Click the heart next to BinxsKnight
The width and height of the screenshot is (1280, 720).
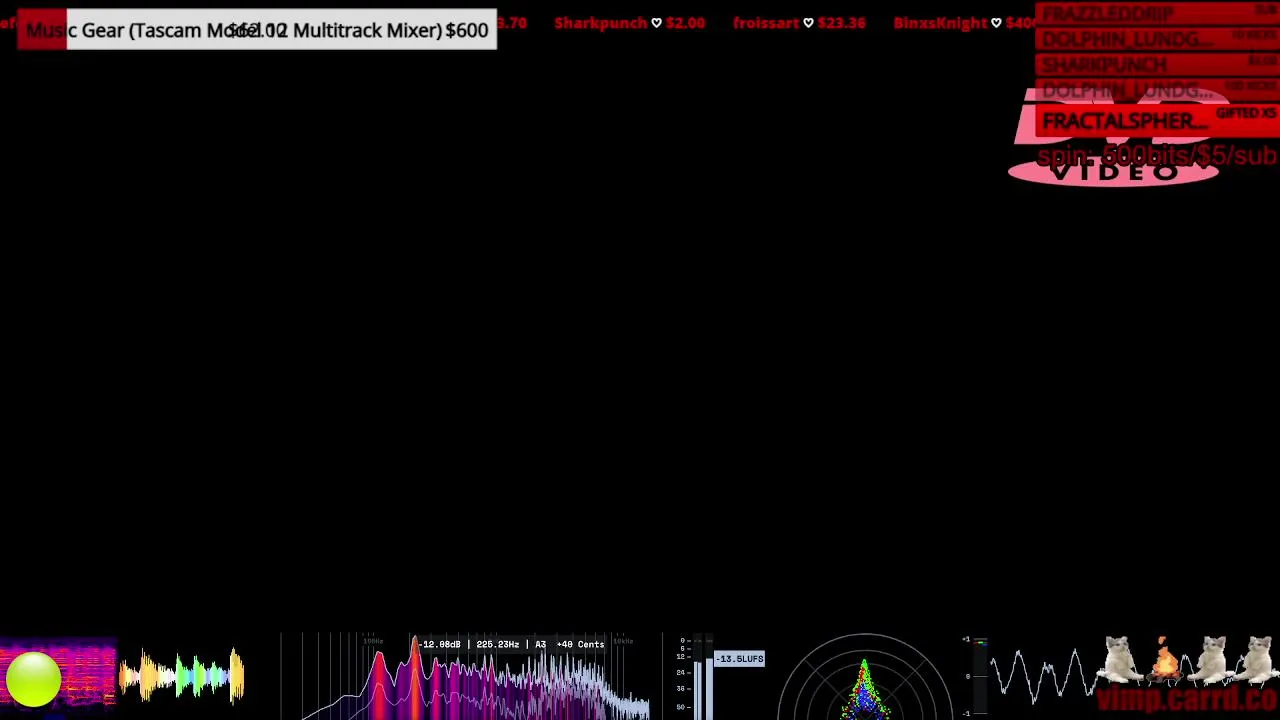point(996,23)
